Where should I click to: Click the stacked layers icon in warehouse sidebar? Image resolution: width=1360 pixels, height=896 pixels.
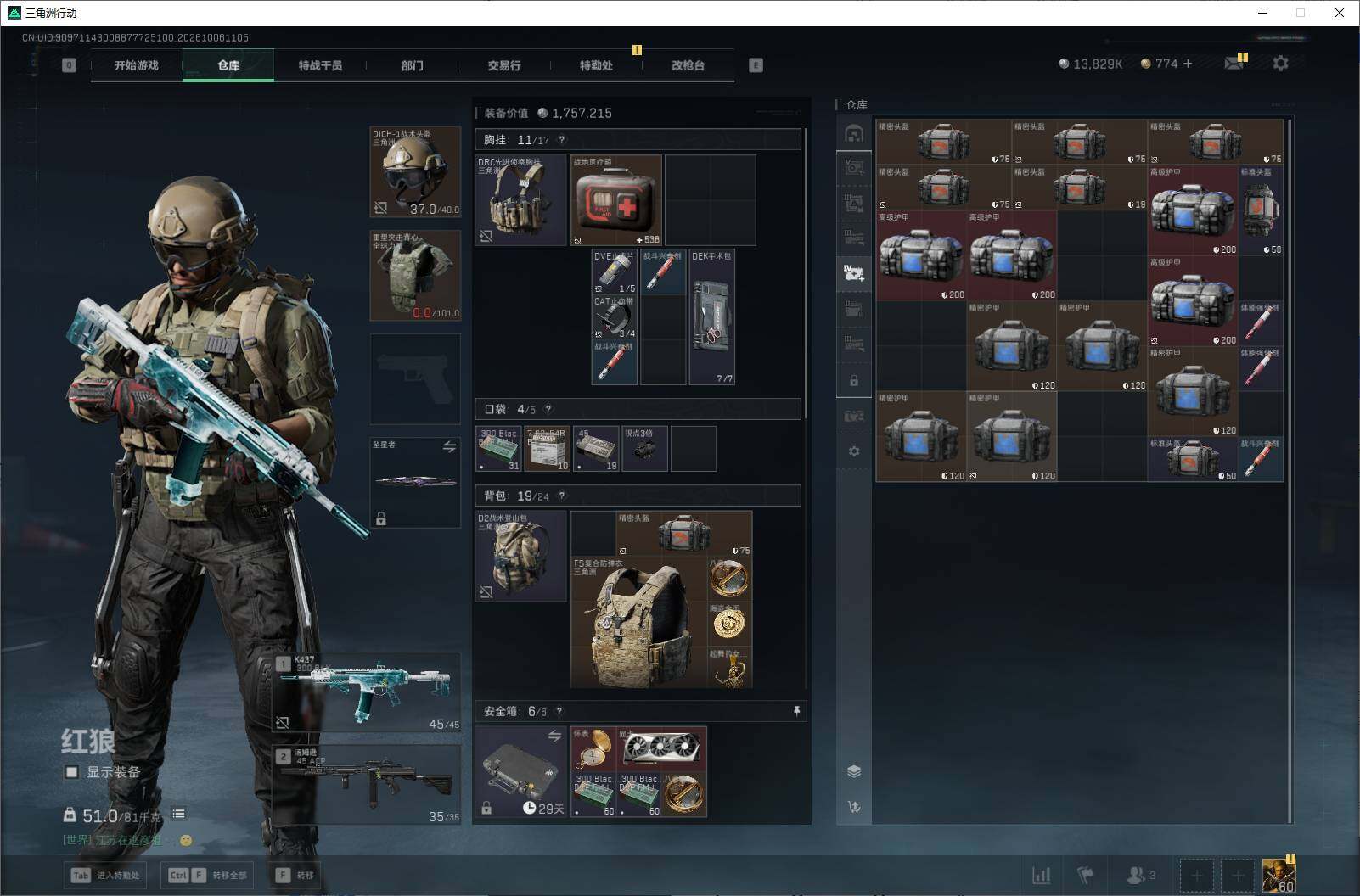[854, 771]
